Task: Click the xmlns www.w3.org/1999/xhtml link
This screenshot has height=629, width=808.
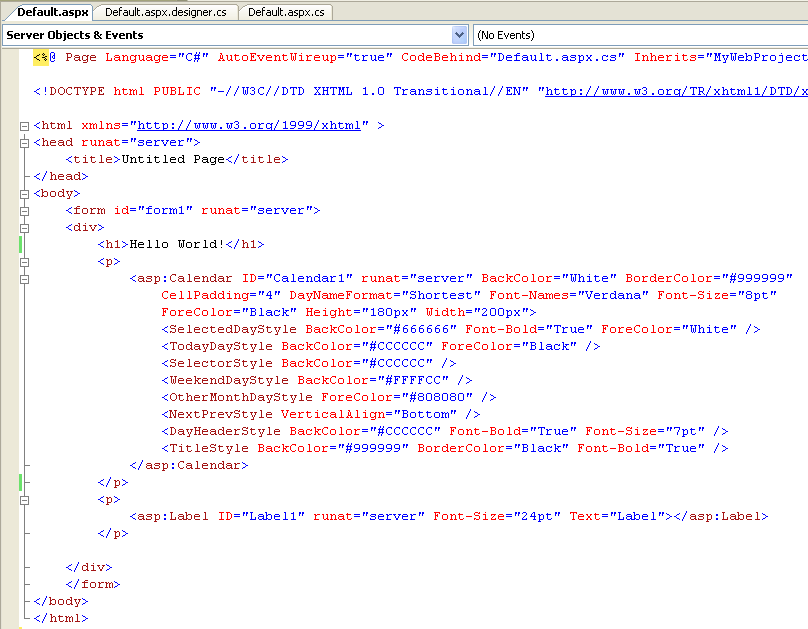Action: (249, 126)
